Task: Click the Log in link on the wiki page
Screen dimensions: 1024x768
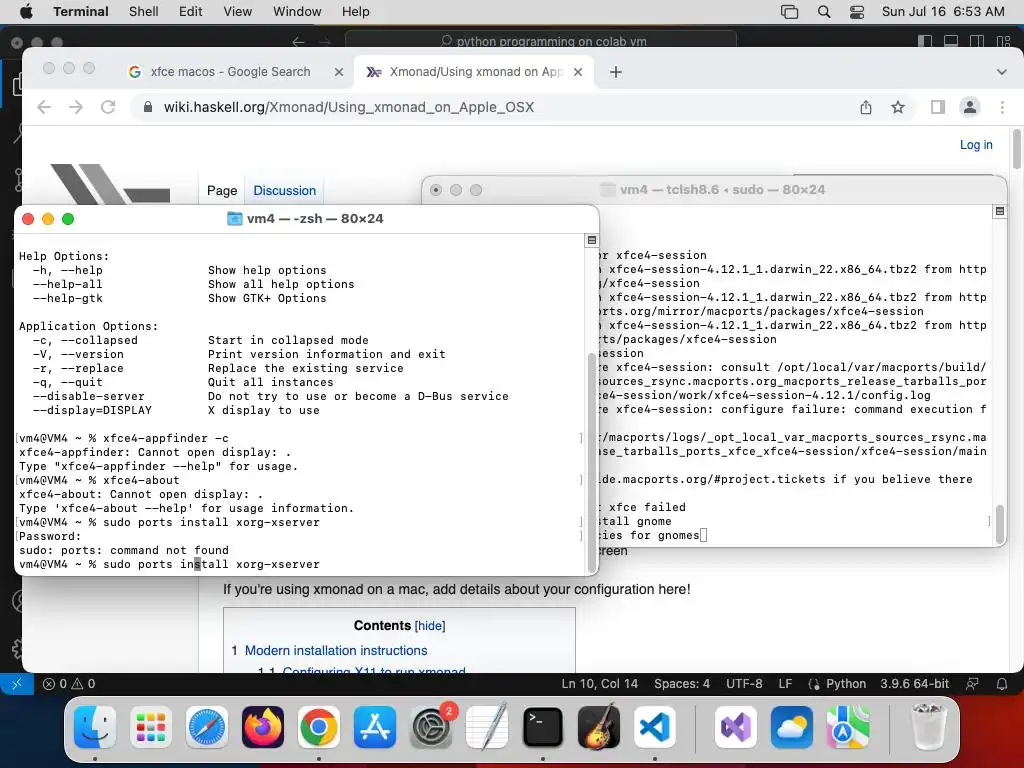Action: [976, 145]
